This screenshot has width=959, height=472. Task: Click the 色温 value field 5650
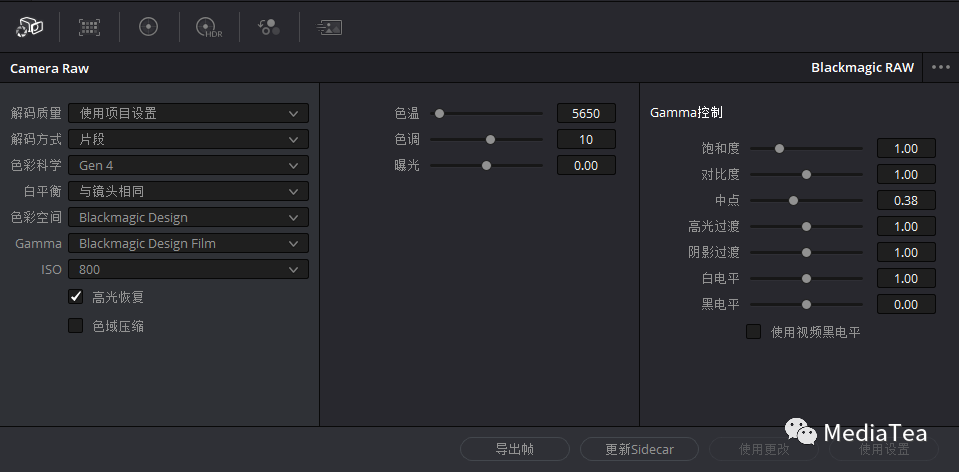tap(586, 113)
